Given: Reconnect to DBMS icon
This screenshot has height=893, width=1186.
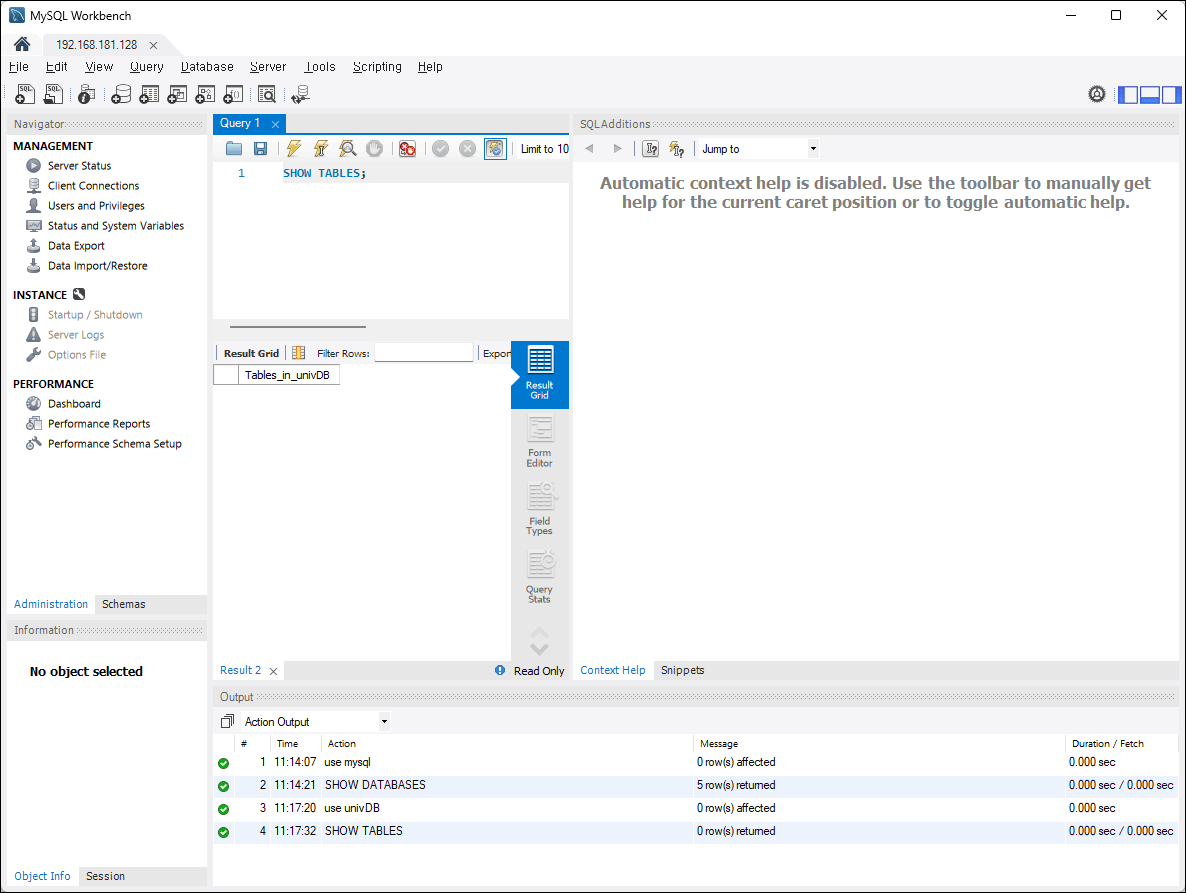Looking at the screenshot, I should tap(300, 94).
